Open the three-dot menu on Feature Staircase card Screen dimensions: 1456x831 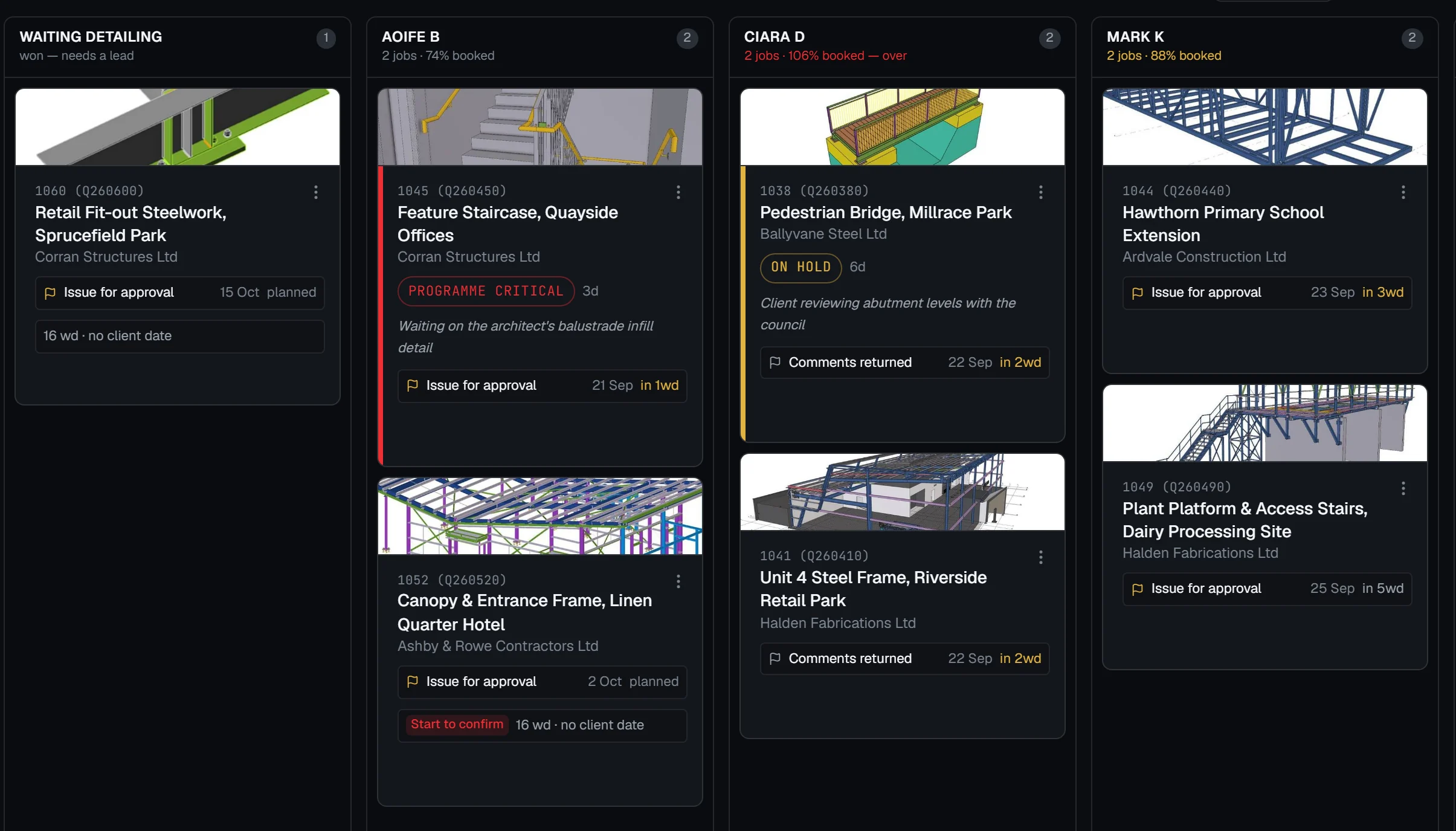coord(678,192)
